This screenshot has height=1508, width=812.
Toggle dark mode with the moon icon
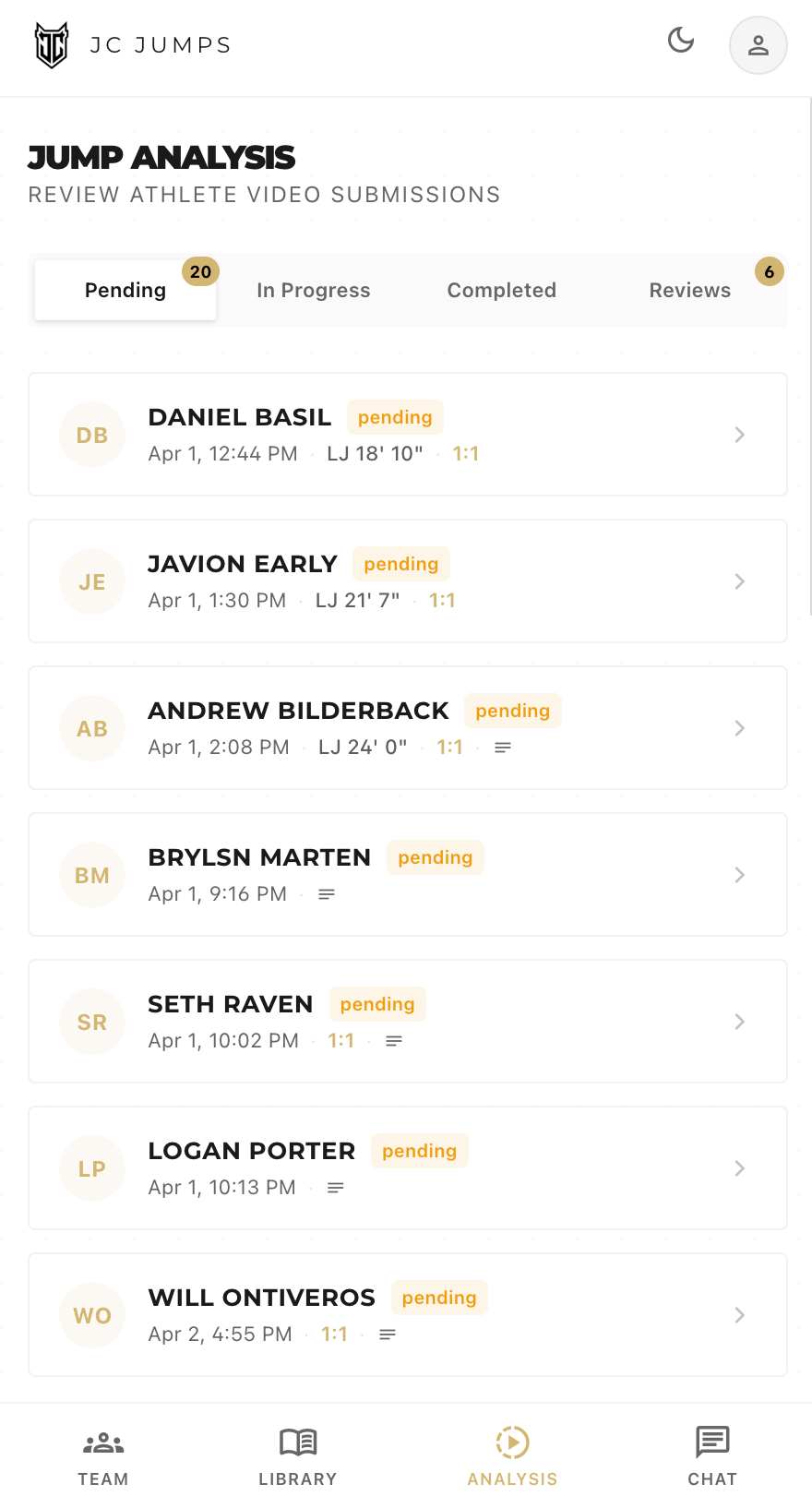click(680, 41)
